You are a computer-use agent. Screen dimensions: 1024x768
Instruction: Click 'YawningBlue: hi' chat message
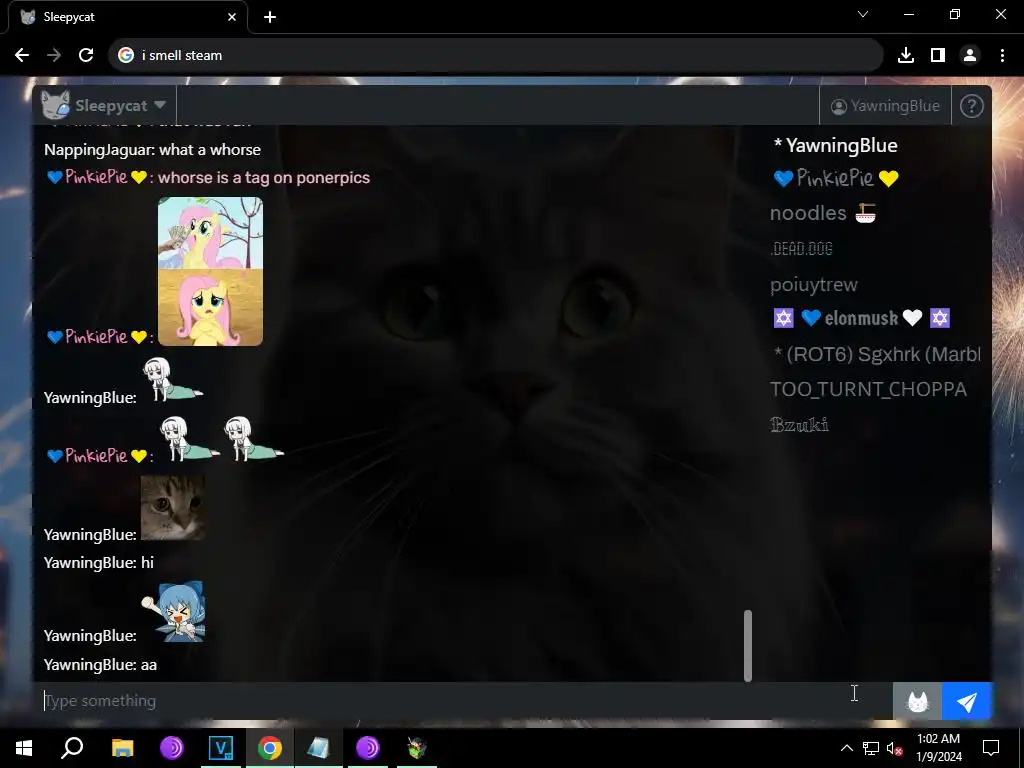(99, 562)
